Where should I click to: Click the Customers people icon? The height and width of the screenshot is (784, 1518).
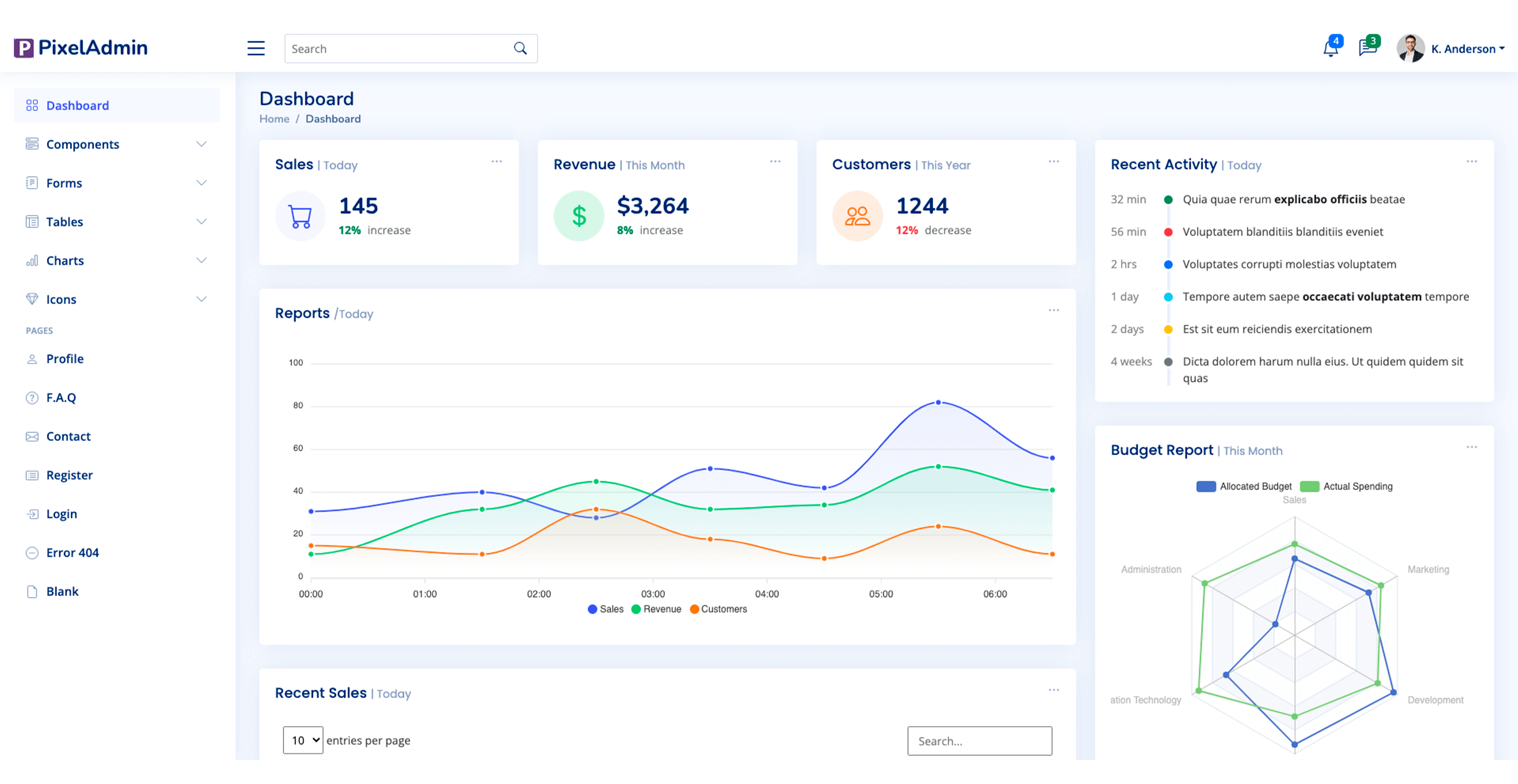tap(858, 216)
